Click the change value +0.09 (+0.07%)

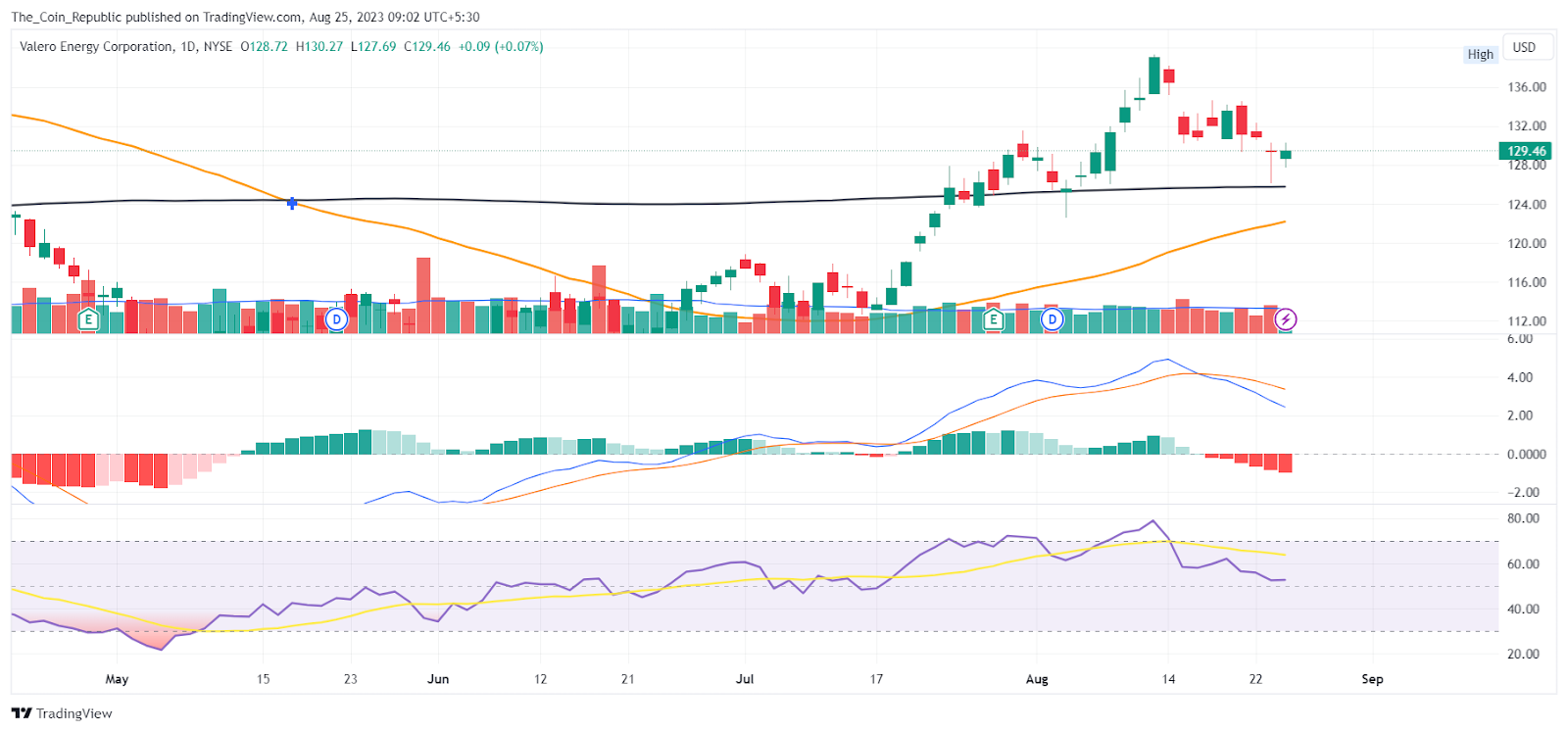click(501, 46)
